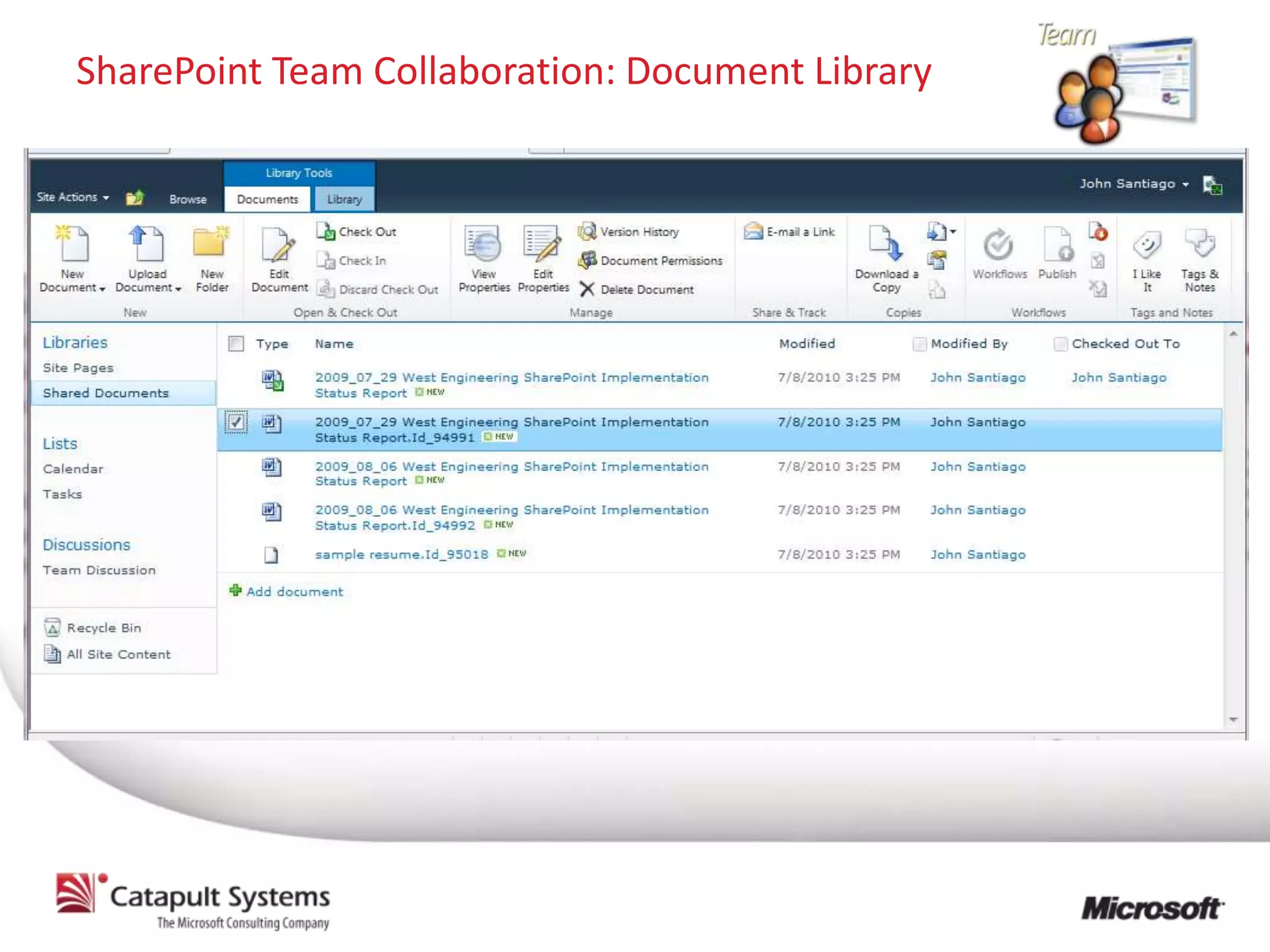The height and width of the screenshot is (952, 1270).
Task: Open Site Pages in the sidebar
Action: (x=78, y=368)
